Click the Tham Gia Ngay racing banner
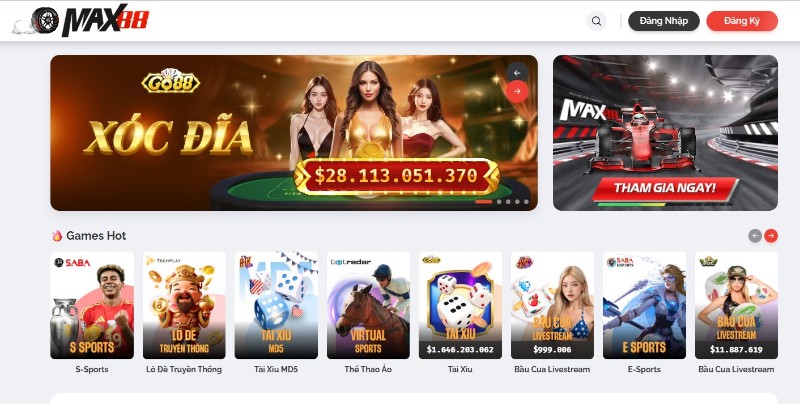 tap(665, 133)
